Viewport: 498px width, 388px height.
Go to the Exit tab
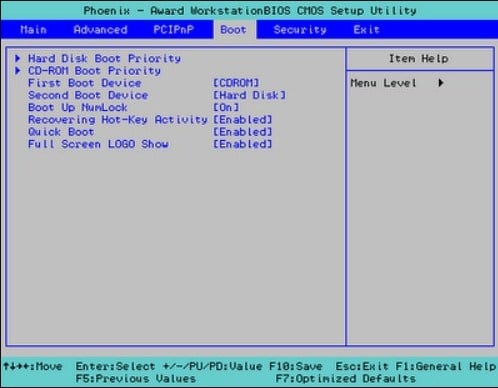pos(366,30)
